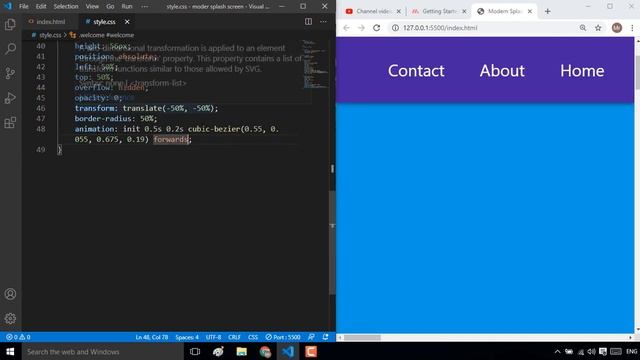This screenshot has width=640, height=360.
Task: Click Search the web and Windows box
Action: (102, 351)
